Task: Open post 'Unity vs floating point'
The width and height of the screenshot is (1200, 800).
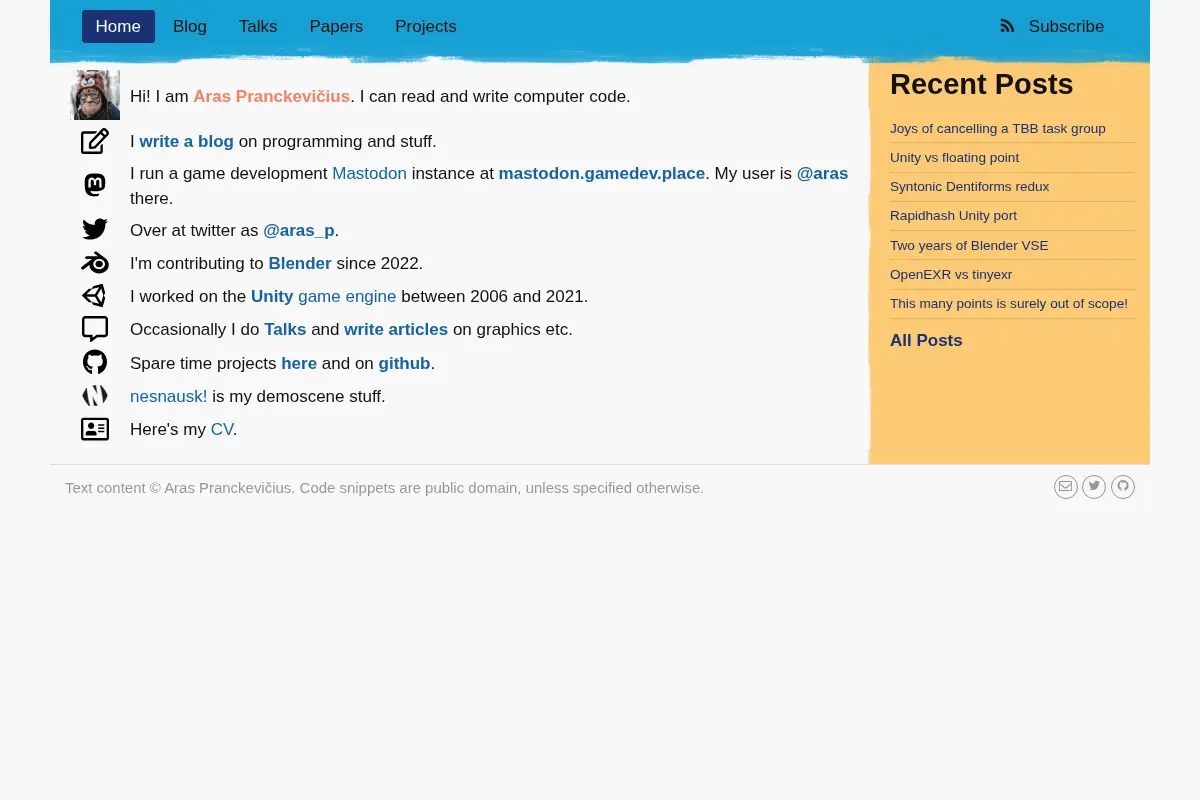Action: (955, 157)
